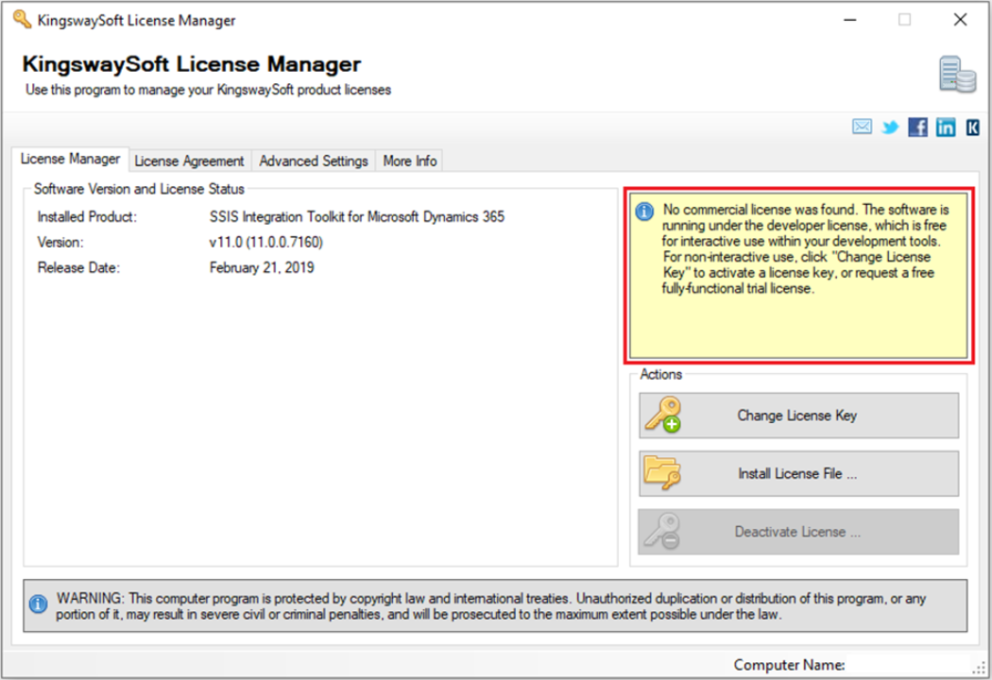Click info icon beside the WARNING text
This screenshot has width=992, height=680.
coord(38,604)
